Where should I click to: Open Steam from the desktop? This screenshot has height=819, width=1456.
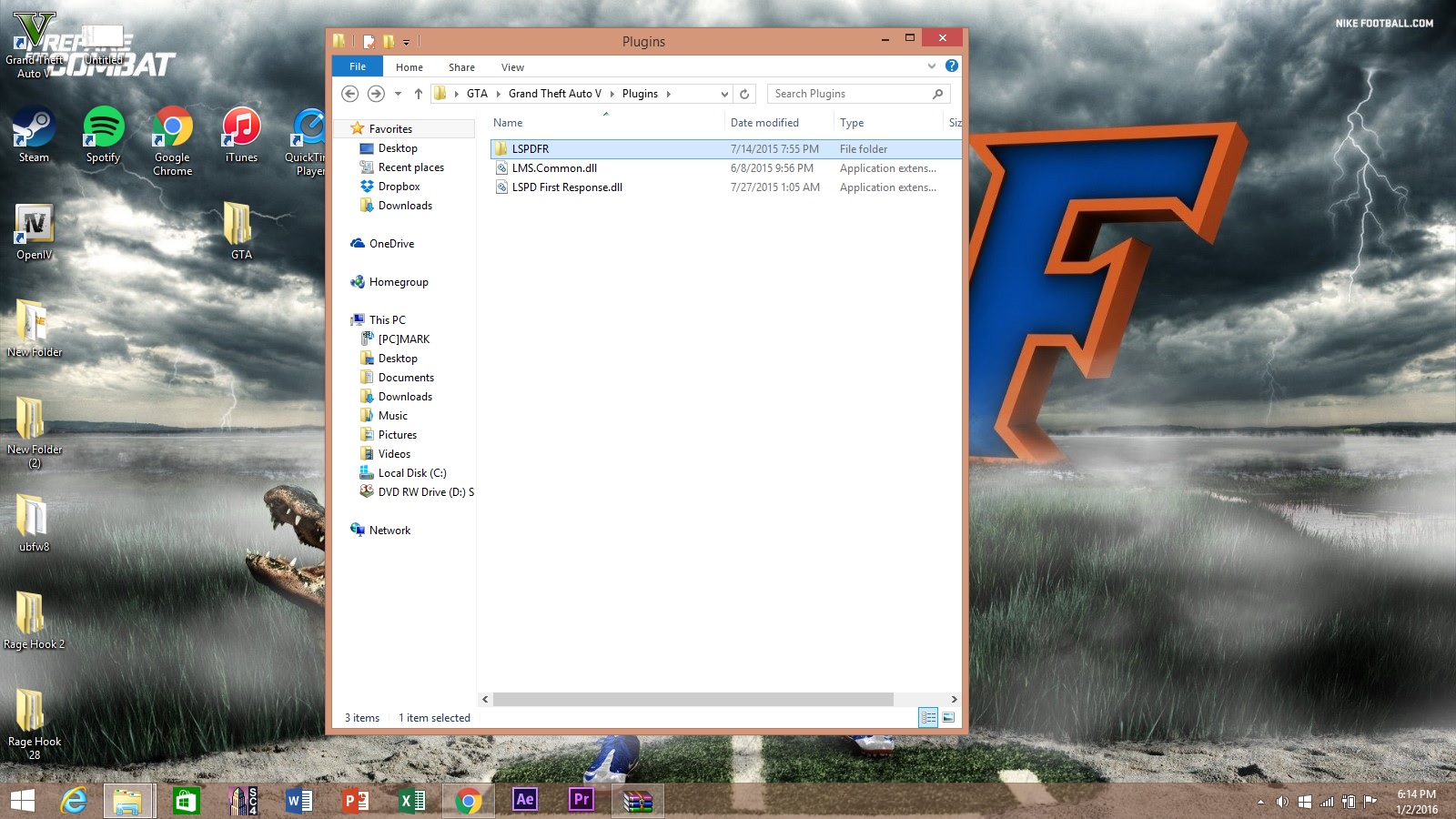[34, 135]
